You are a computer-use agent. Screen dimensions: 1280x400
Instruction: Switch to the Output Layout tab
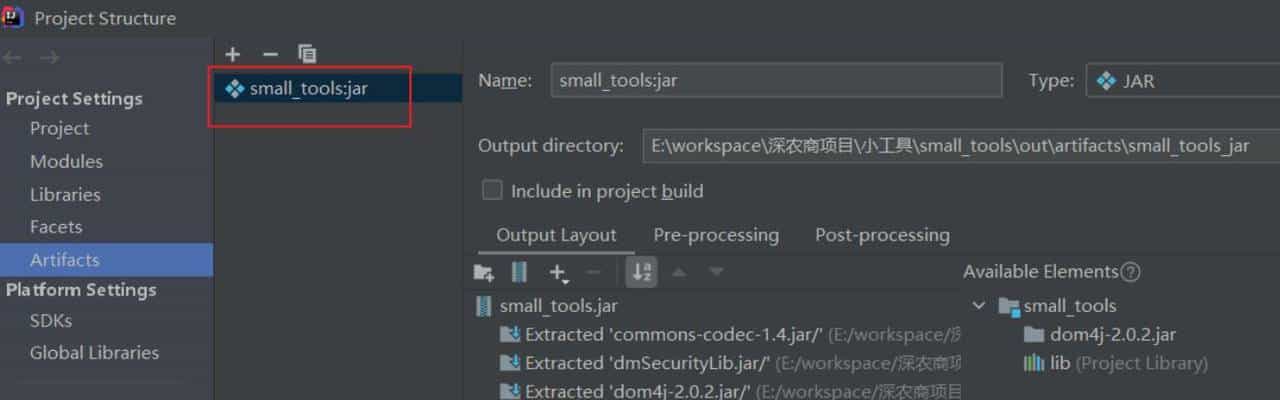(556, 235)
